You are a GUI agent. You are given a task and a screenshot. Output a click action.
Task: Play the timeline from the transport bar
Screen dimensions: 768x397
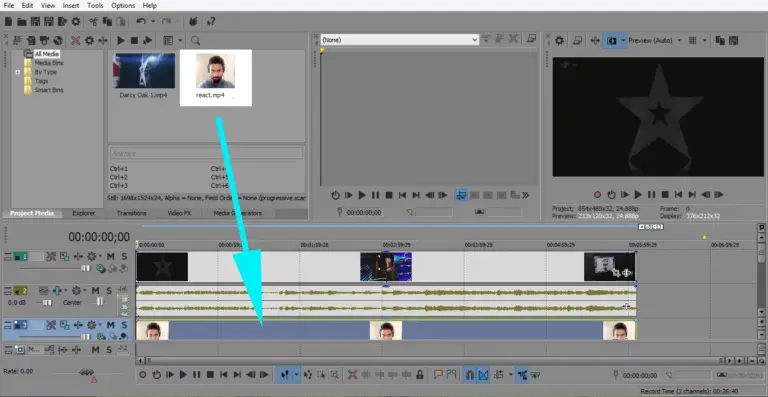click(x=183, y=375)
